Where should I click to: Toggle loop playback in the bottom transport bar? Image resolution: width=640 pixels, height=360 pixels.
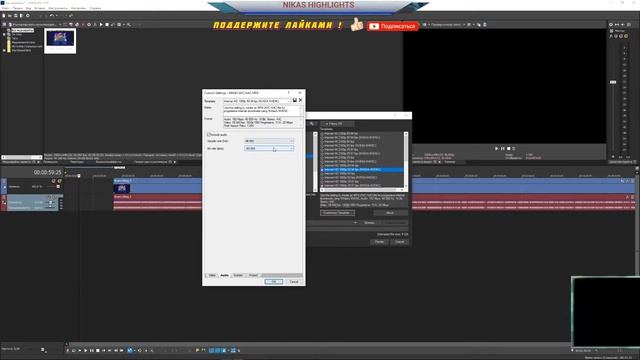point(73,350)
